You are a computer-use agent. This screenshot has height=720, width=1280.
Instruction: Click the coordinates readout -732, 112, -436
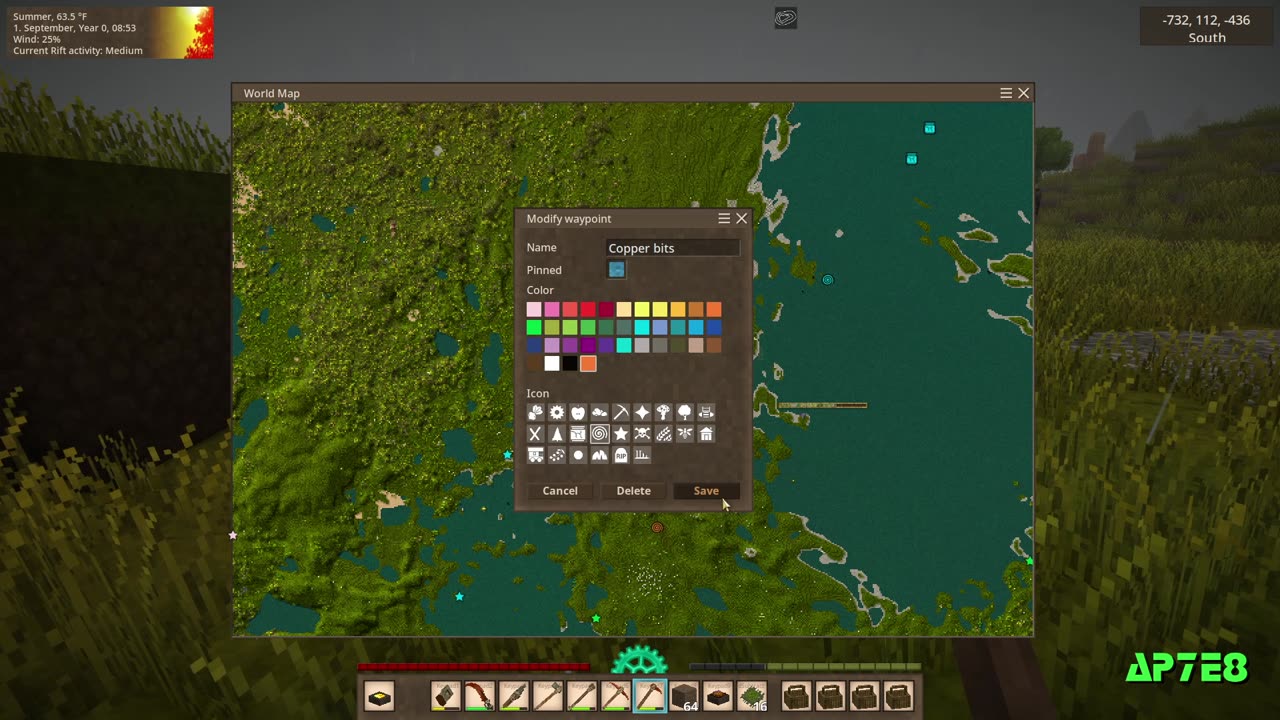(x=1206, y=20)
